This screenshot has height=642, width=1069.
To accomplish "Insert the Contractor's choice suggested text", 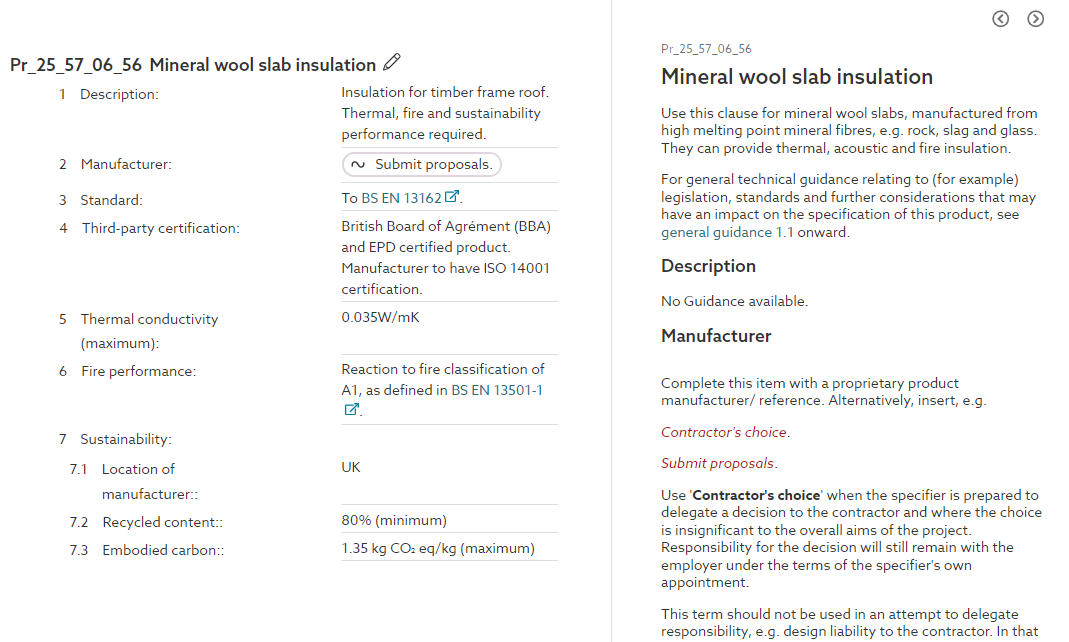I will (724, 432).
